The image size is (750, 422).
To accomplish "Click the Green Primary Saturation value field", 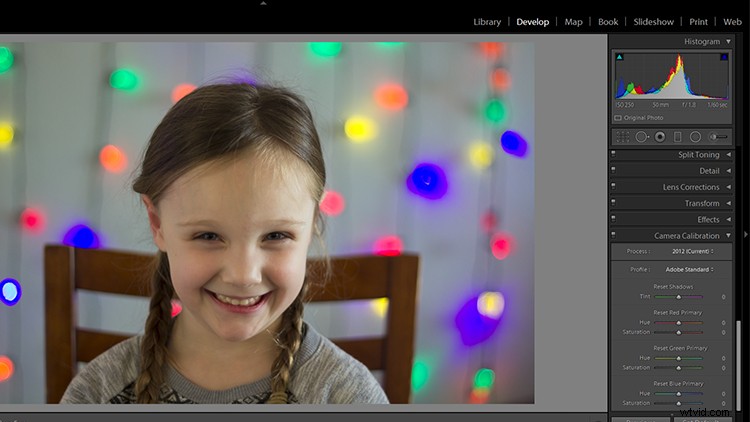I will coord(723,368).
